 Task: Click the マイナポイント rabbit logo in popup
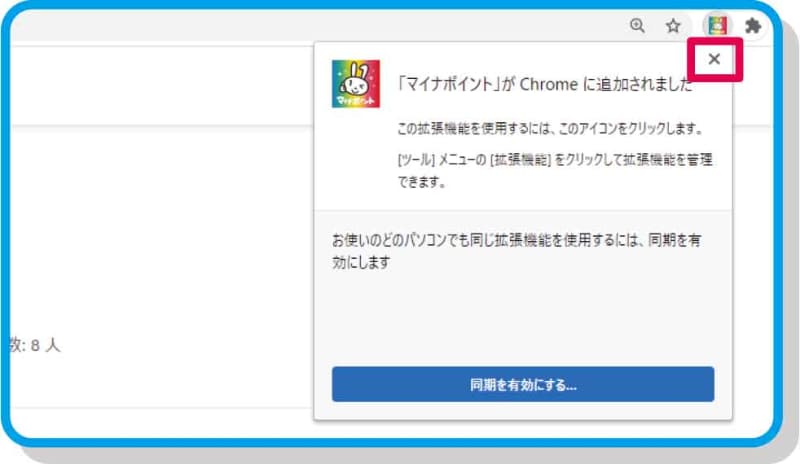click(x=355, y=84)
